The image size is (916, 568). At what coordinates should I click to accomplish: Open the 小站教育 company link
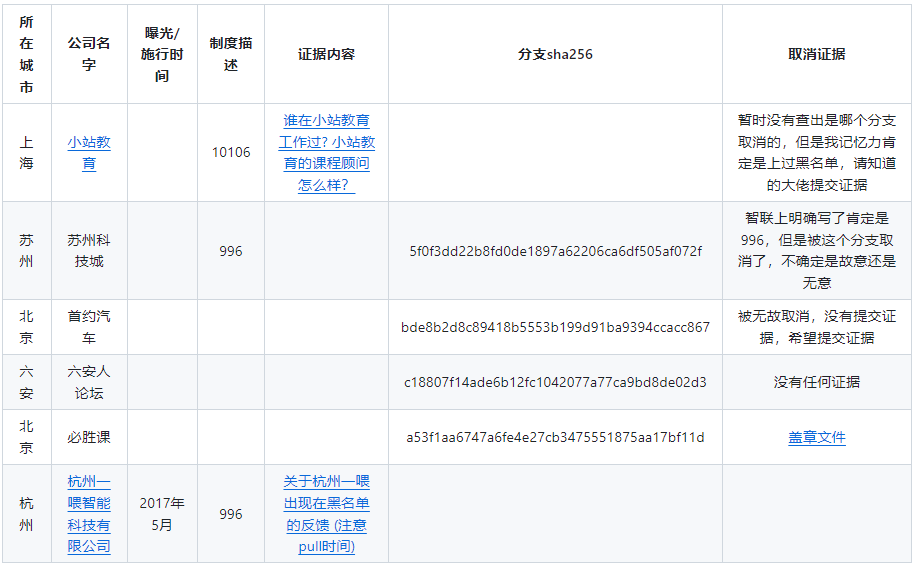(x=89, y=153)
